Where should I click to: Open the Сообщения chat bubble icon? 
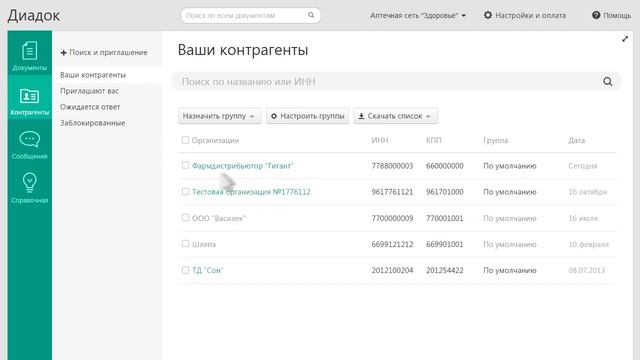[29, 140]
